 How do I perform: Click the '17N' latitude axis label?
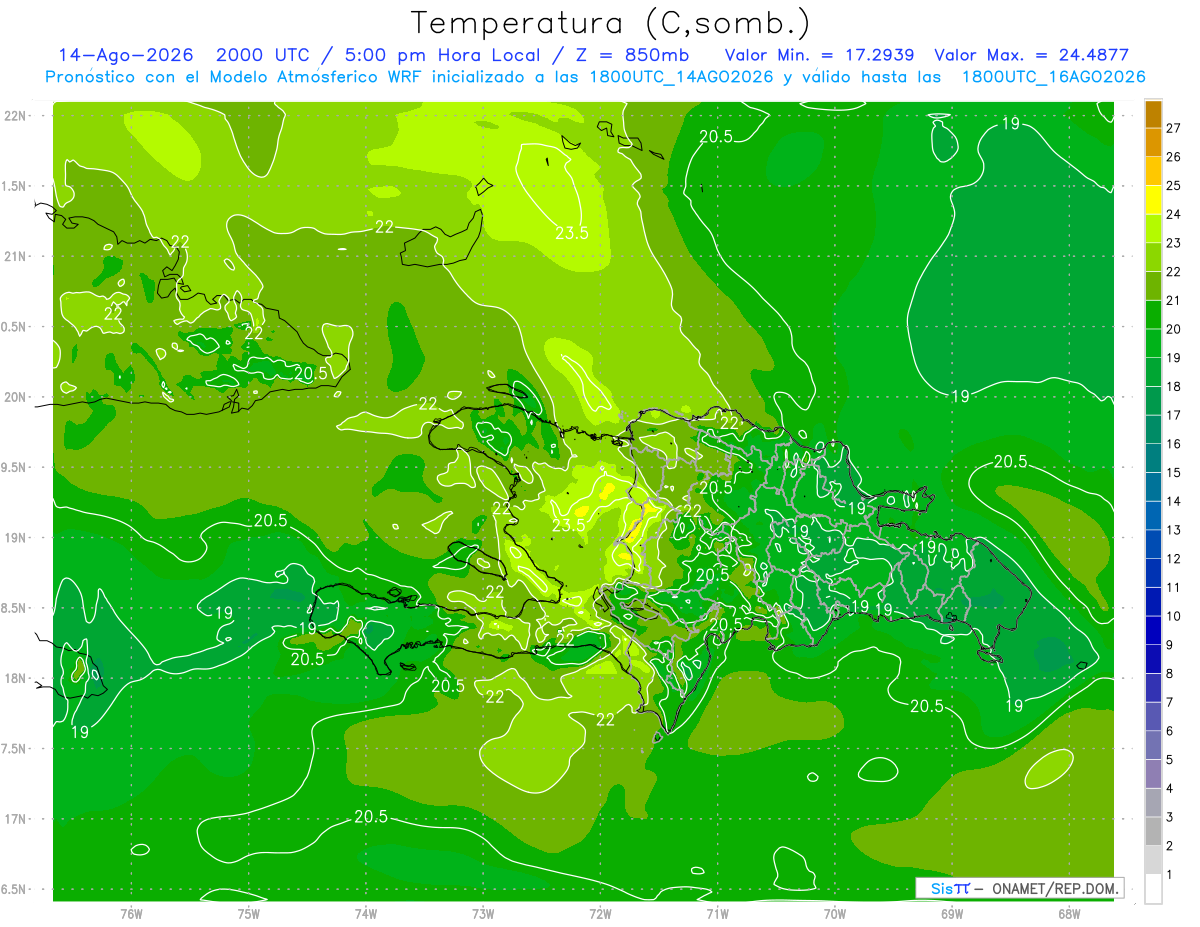15,819
